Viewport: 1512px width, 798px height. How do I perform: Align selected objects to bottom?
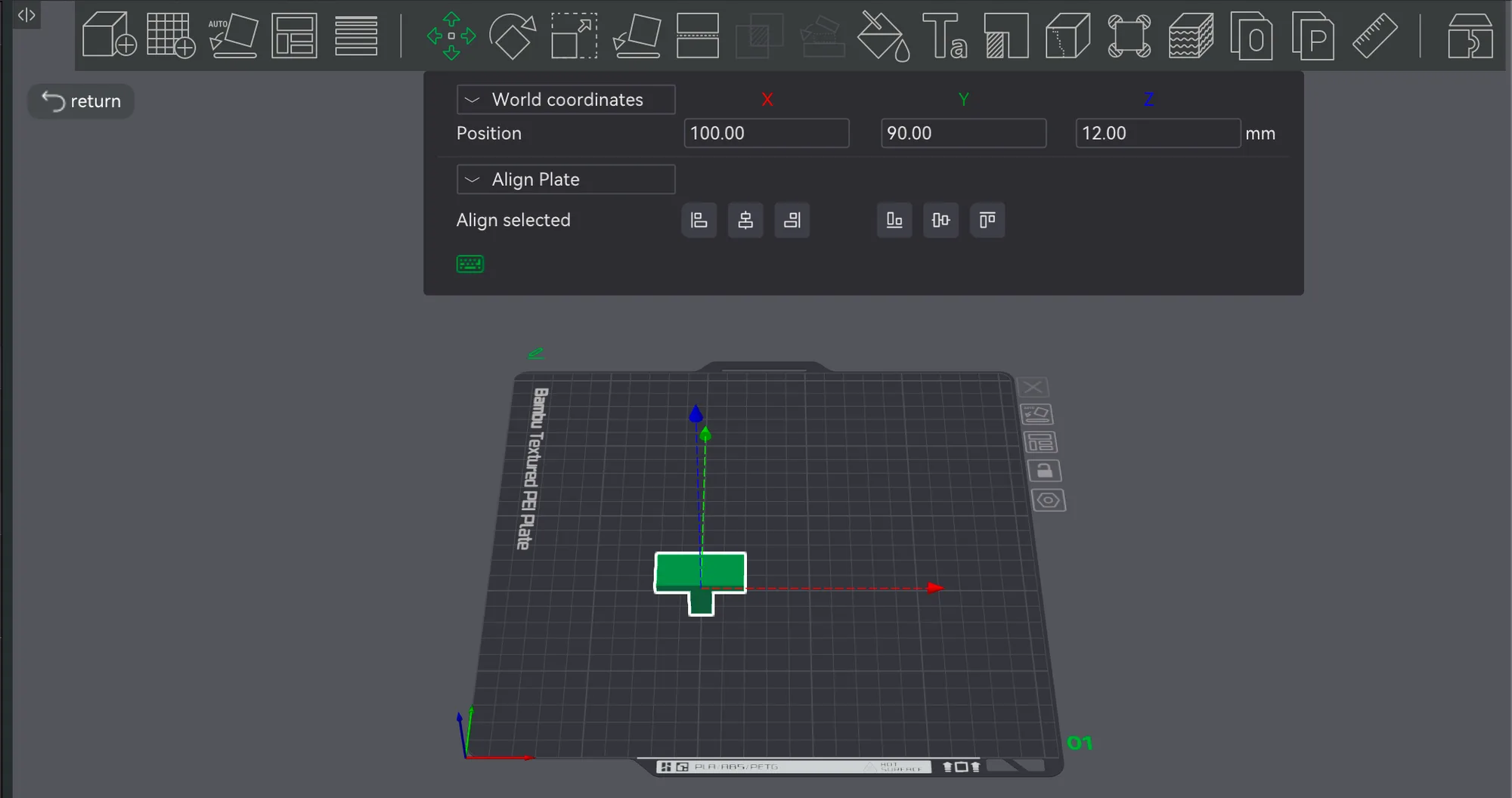point(894,220)
